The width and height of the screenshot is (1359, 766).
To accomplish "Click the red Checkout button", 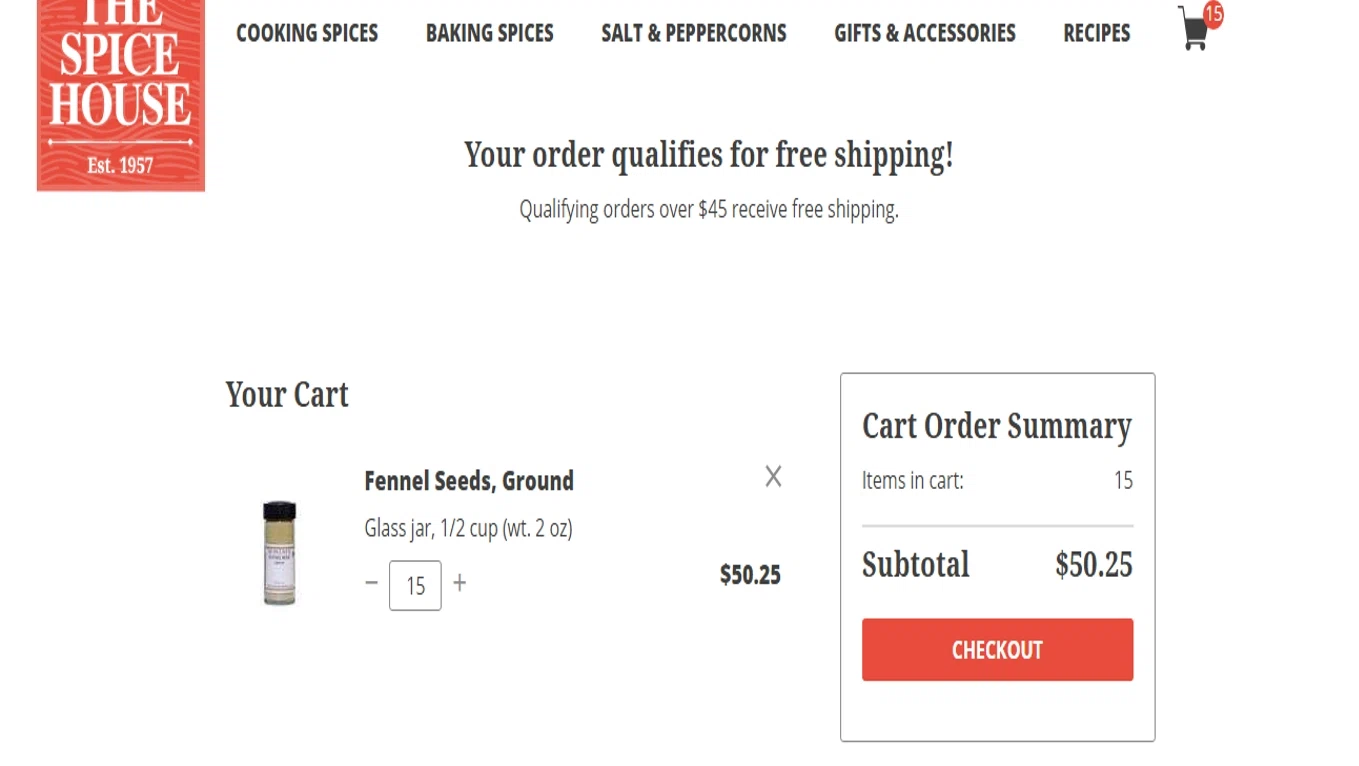I will (x=998, y=650).
